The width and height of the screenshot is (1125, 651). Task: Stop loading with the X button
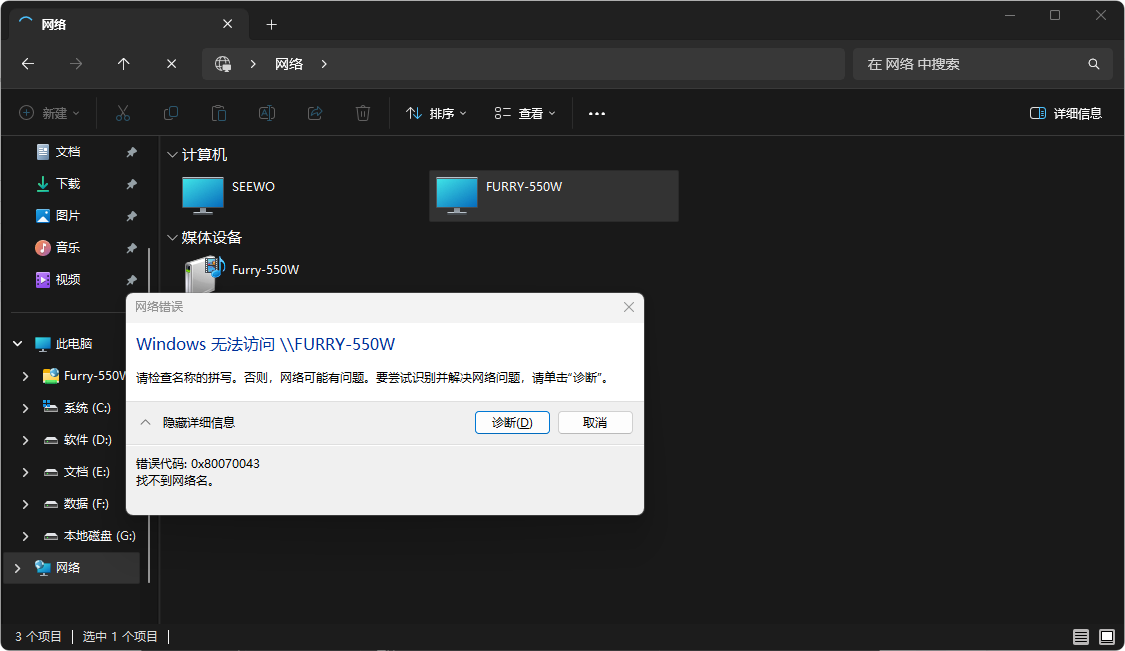[x=171, y=64]
